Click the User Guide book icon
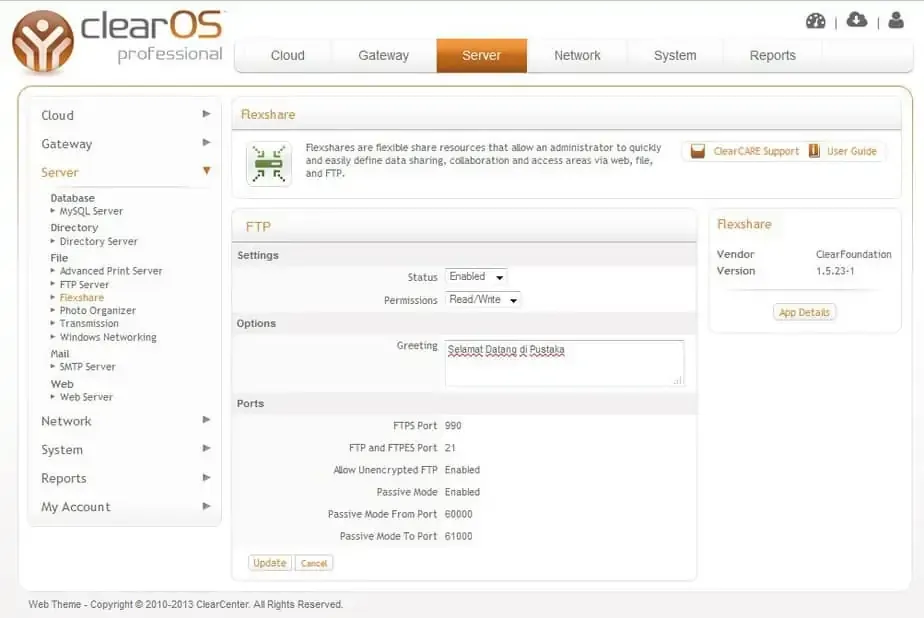This screenshot has width=924, height=618. tap(814, 151)
